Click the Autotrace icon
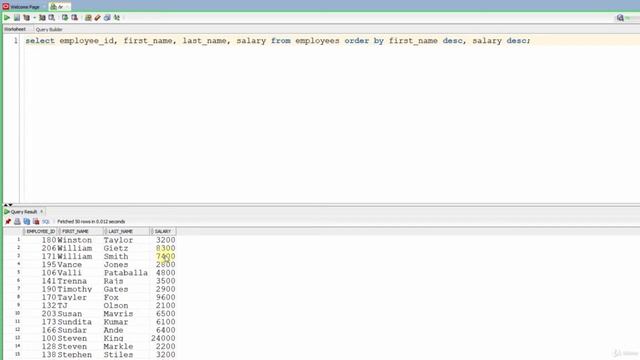The image size is (640, 360). pyautogui.click(x=42, y=18)
